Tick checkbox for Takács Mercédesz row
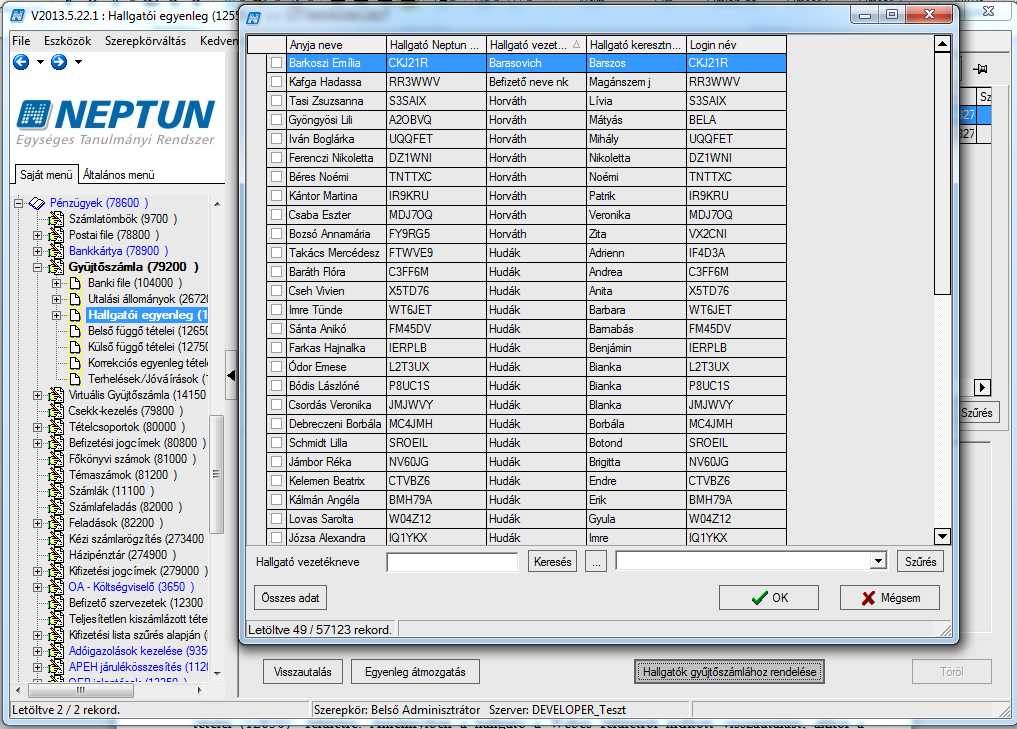Screen dimensions: 1017x729 (x=277, y=253)
